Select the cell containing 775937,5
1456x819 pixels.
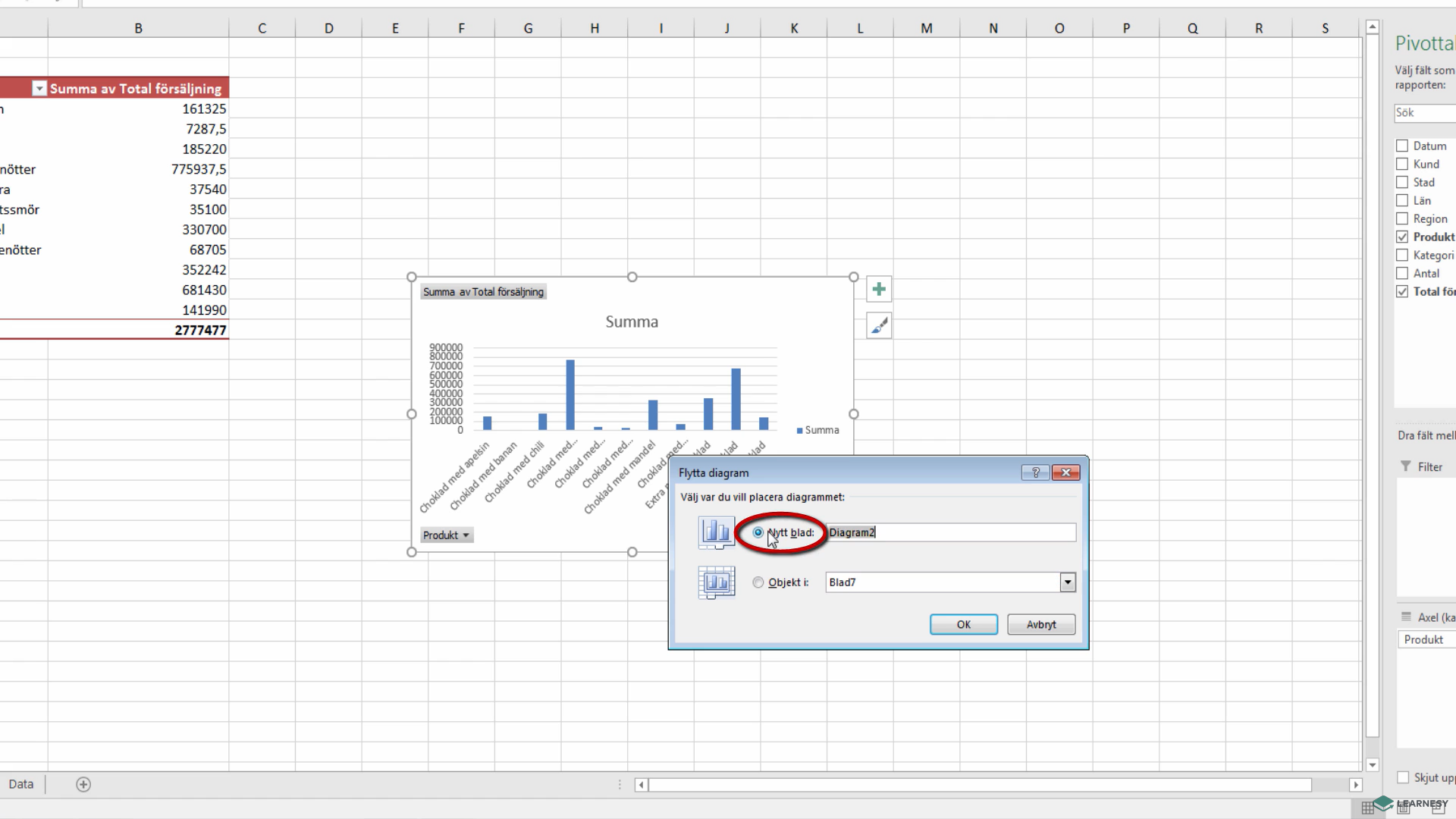pos(138,169)
